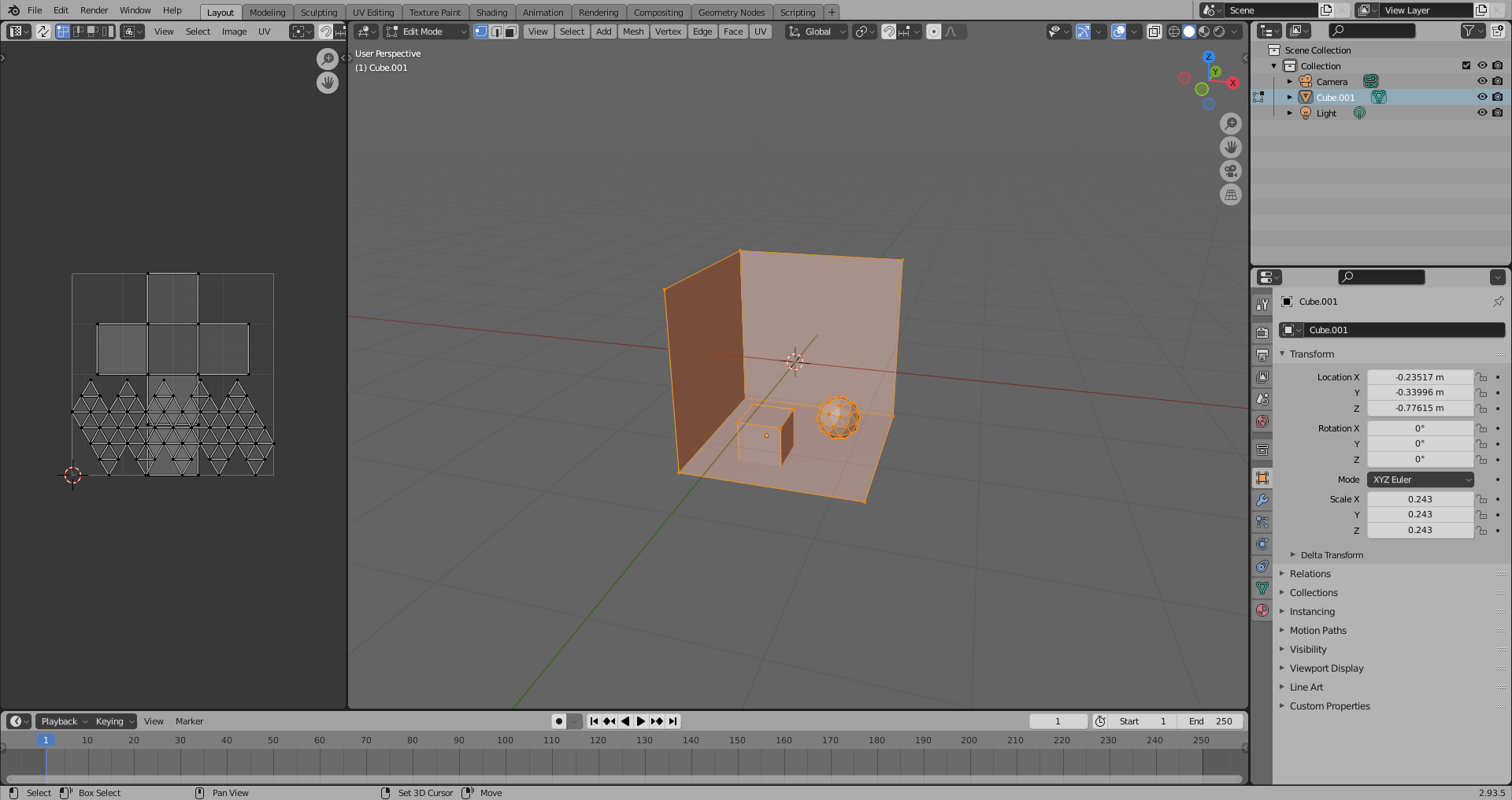
Task: Toggle Location X lock icon
Action: (x=1482, y=377)
